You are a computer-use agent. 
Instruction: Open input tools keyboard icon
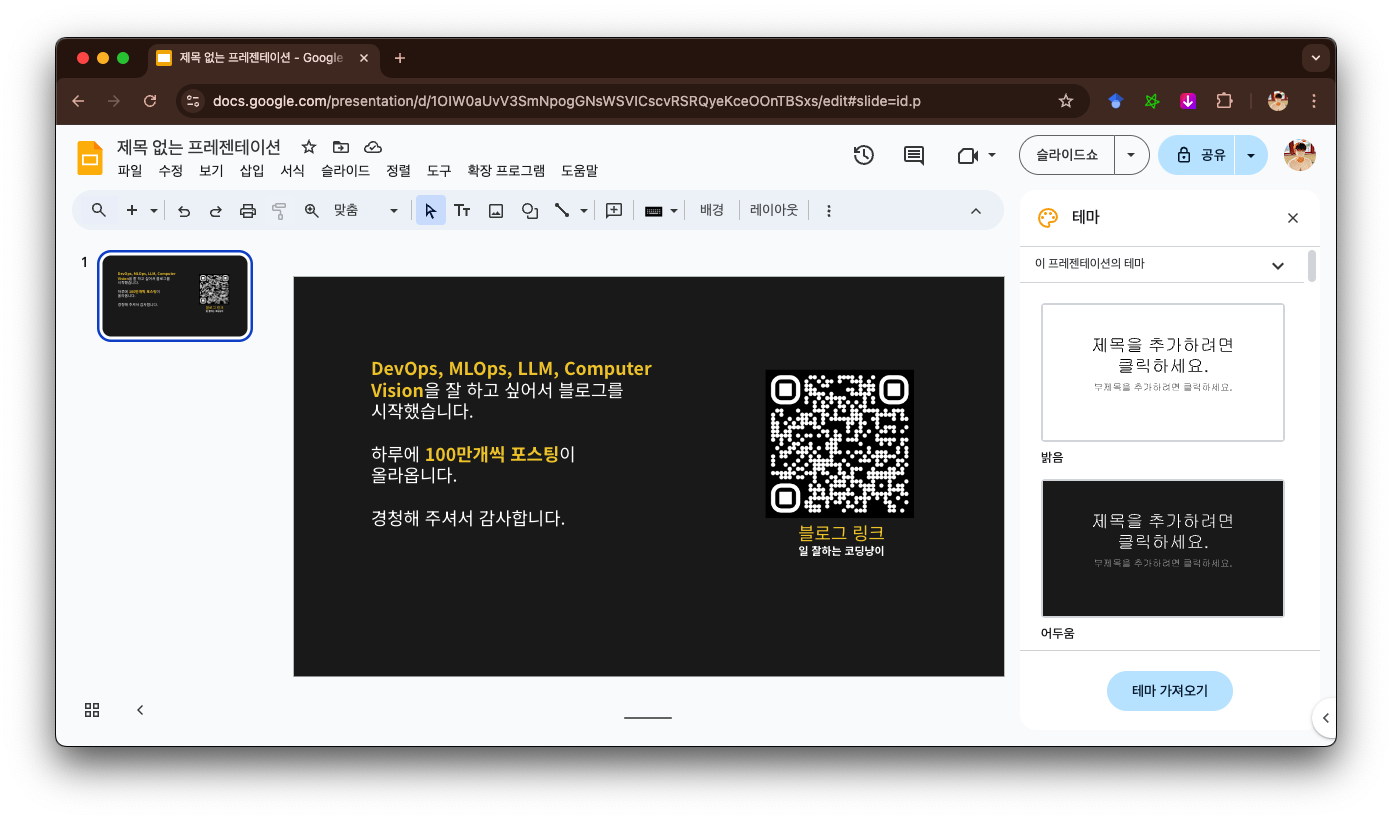coord(654,210)
